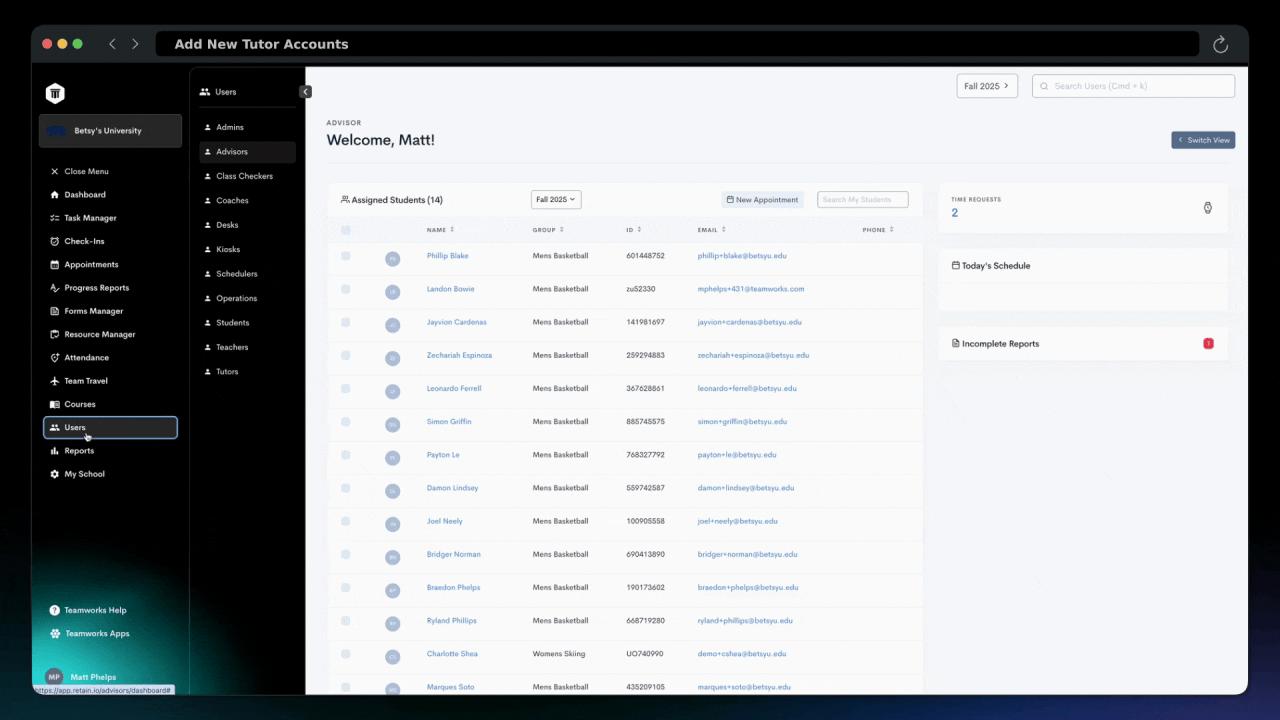Screen dimensions: 1280x720
Task: Open the Fall 2025 dropdown in Assigned Students
Action: (556, 200)
